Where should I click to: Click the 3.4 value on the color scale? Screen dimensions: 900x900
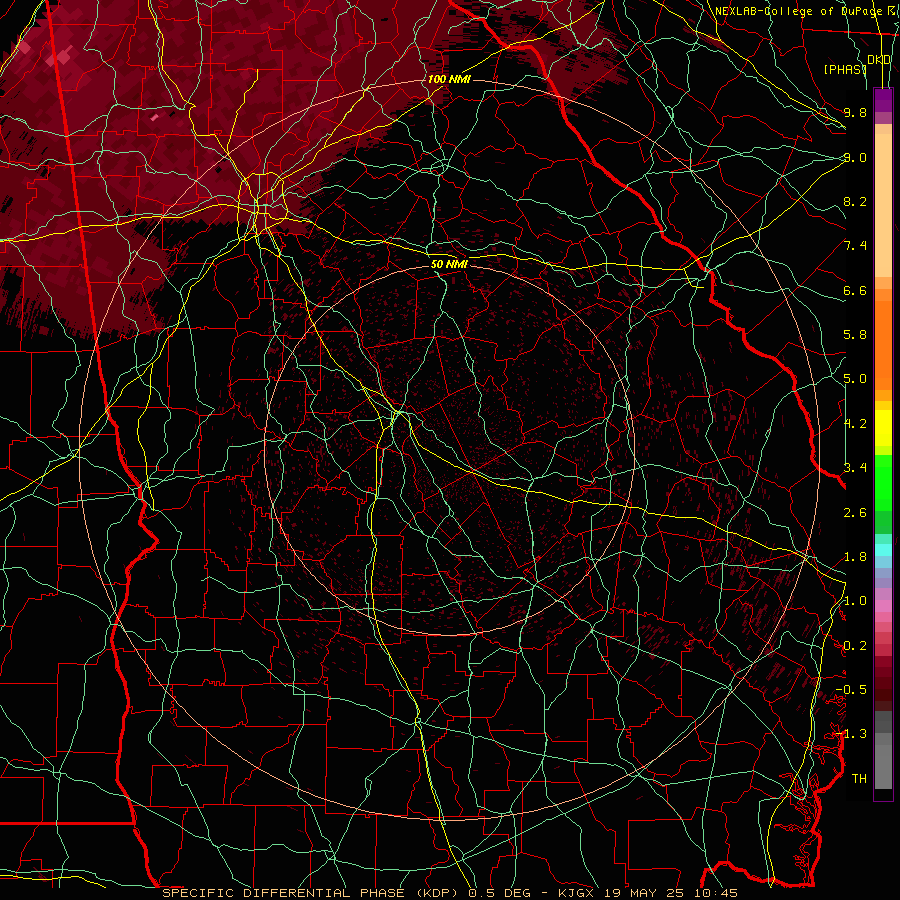click(855, 467)
